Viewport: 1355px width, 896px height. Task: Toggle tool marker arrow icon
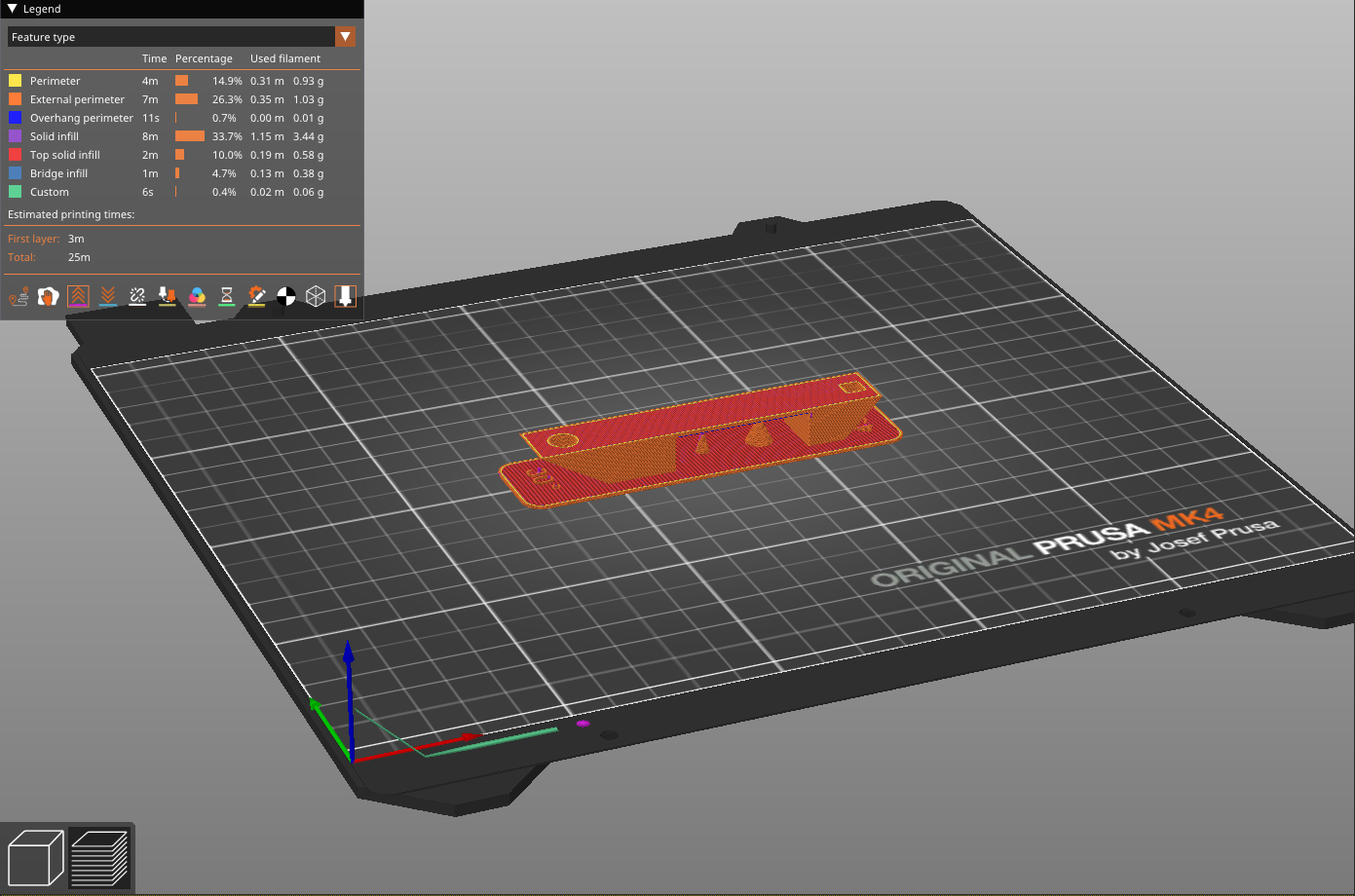tap(346, 296)
